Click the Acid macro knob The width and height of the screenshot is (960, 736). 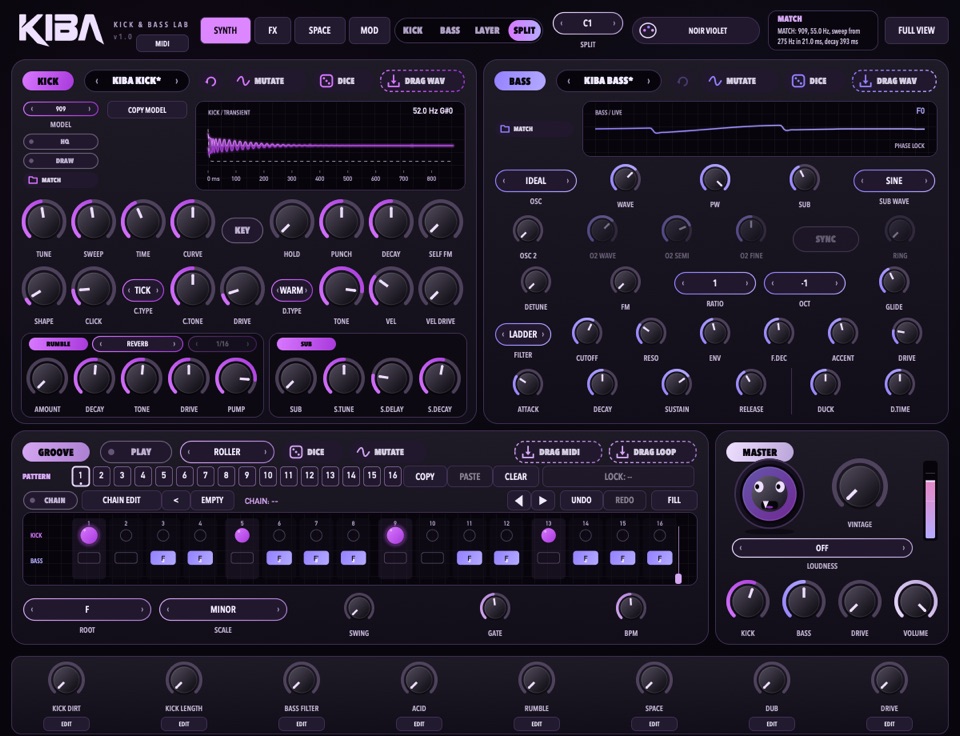coord(419,680)
